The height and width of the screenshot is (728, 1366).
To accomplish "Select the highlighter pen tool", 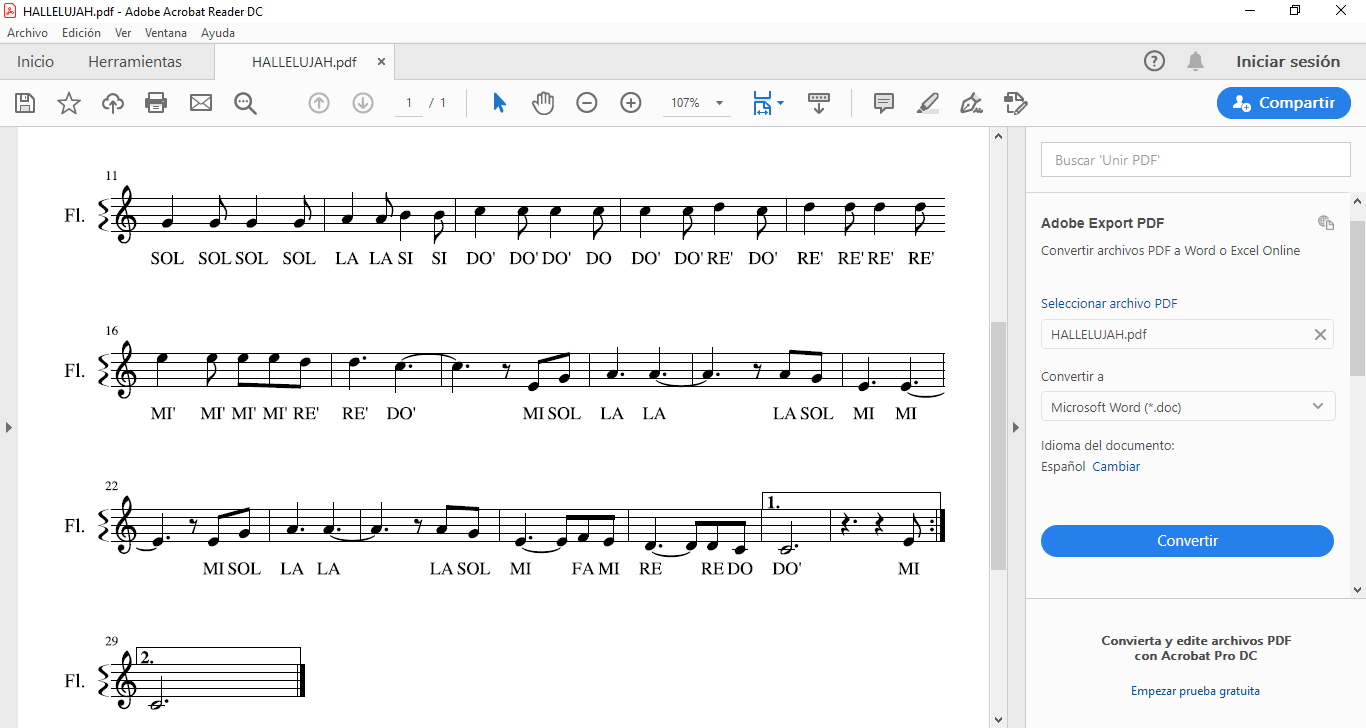I will (928, 103).
